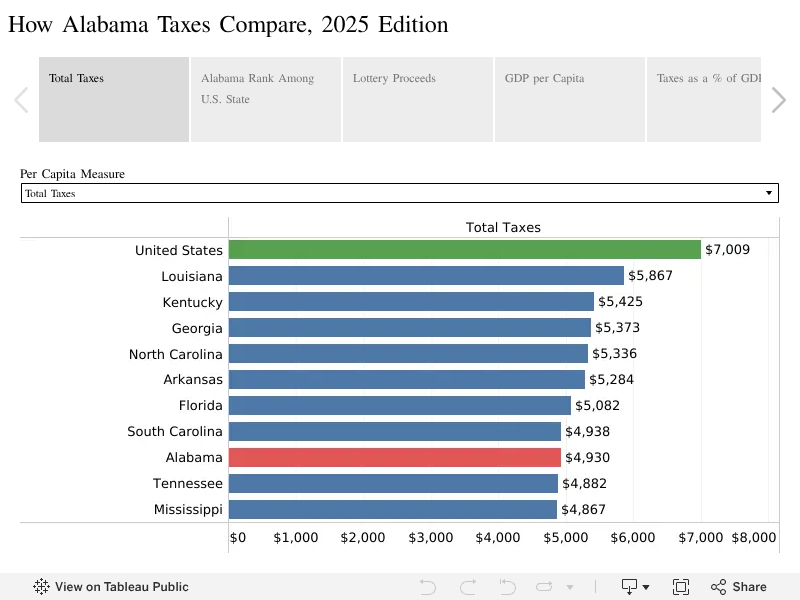Click the $5,082 value label
Image resolution: width=800 pixels, height=600 pixels.
(597, 405)
